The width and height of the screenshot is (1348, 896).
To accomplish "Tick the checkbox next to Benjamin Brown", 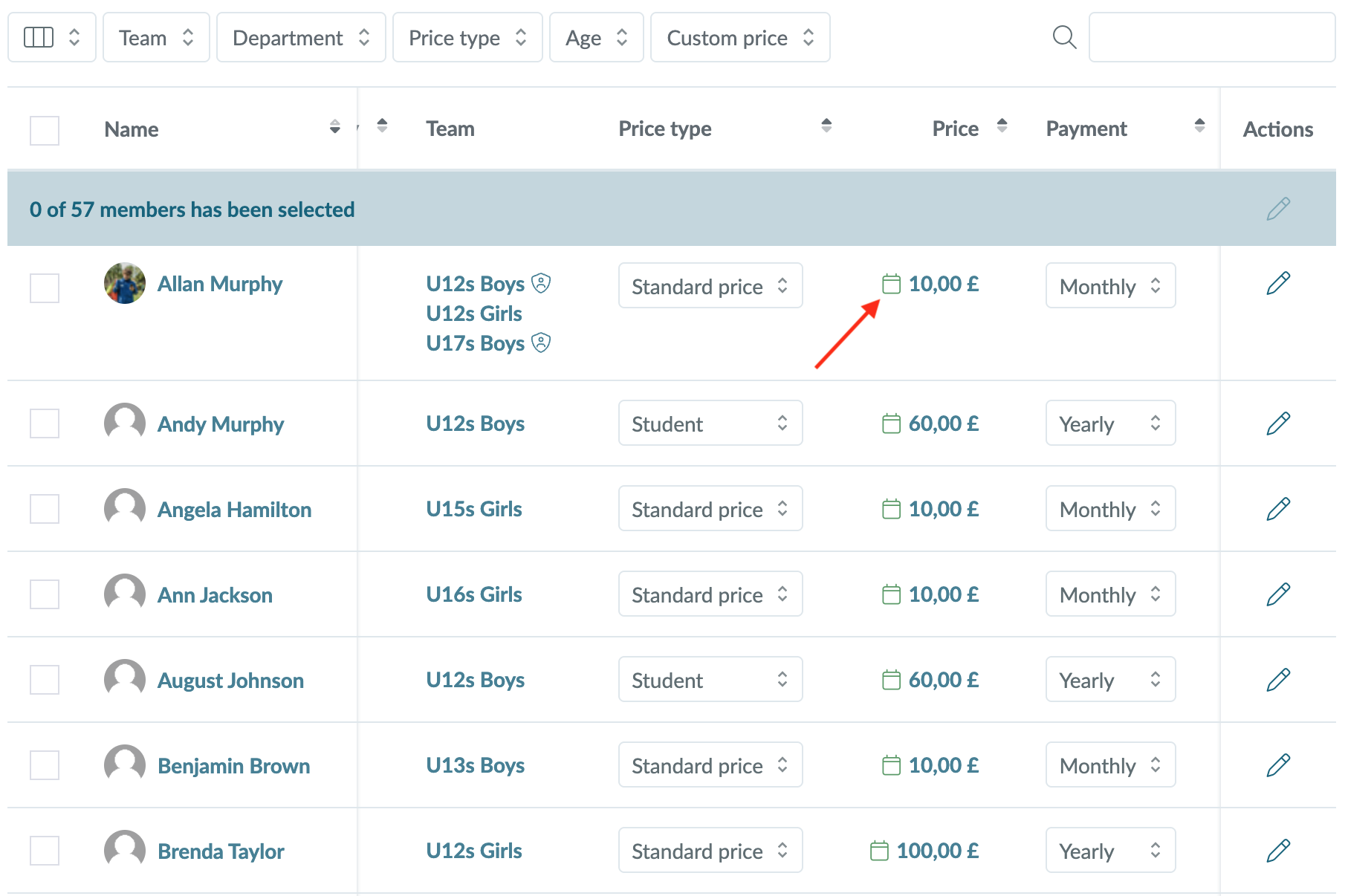I will coord(45,765).
